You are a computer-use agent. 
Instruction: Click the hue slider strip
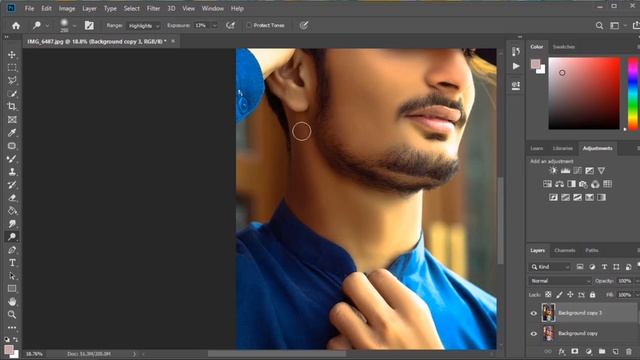pos(633,93)
